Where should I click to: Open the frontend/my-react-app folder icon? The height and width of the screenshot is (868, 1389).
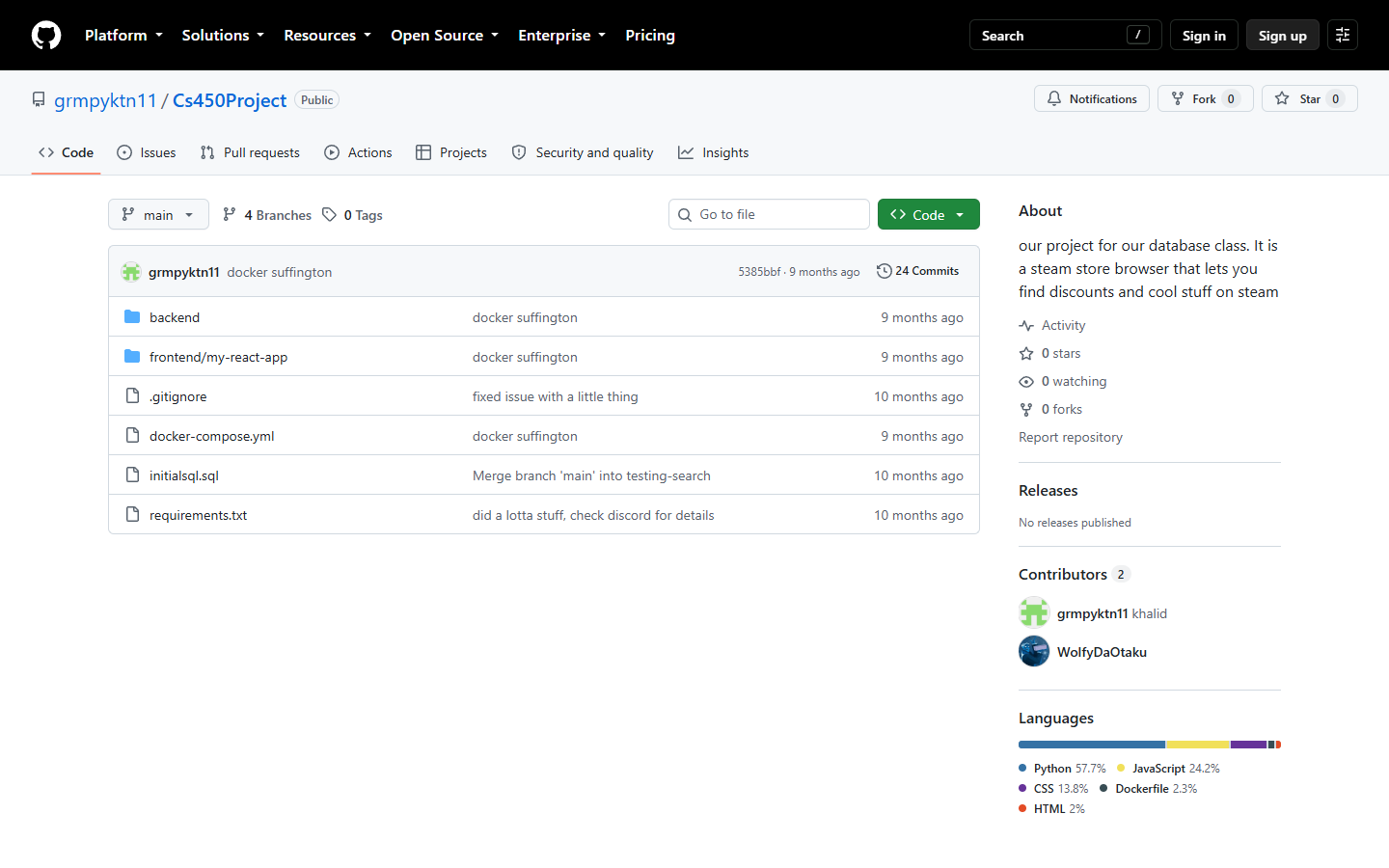(x=132, y=357)
